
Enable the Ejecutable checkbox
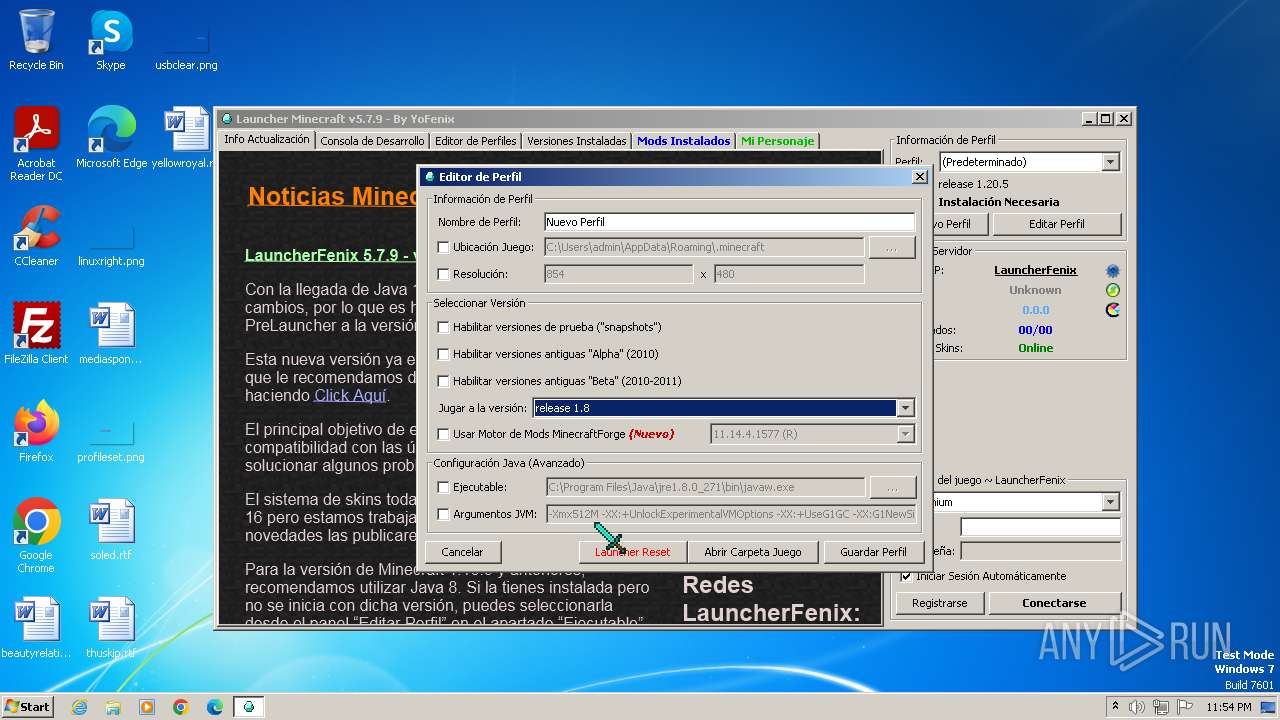(x=444, y=487)
